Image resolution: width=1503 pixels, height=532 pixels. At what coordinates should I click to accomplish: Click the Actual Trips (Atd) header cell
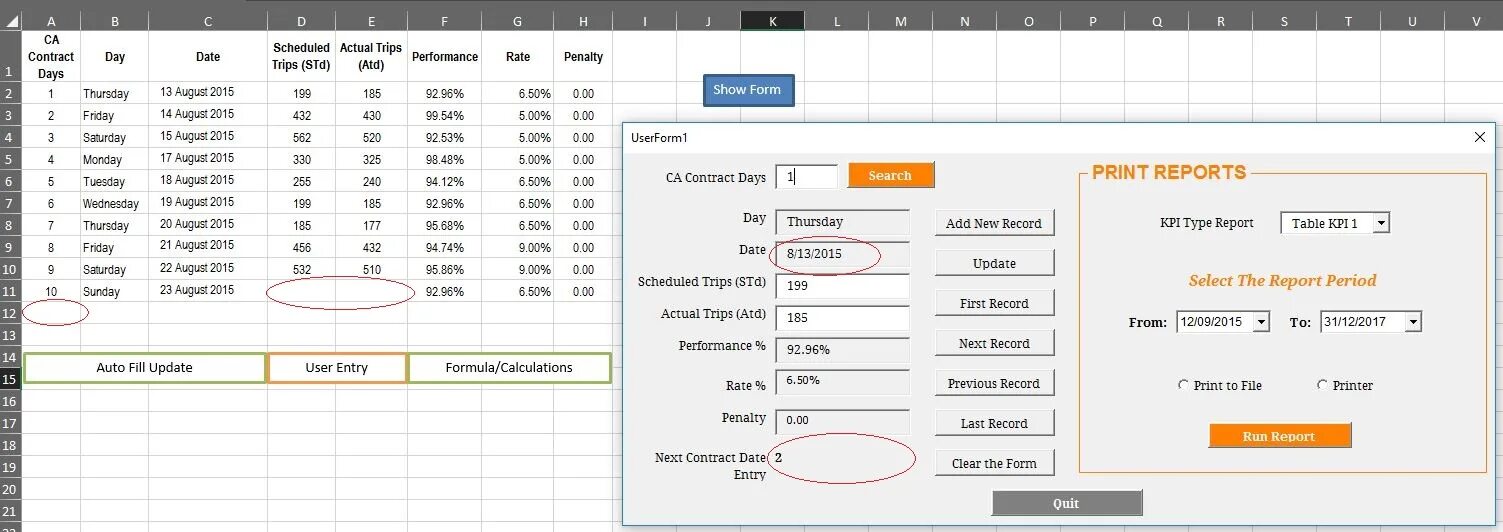pyautogui.click(x=370, y=56)
